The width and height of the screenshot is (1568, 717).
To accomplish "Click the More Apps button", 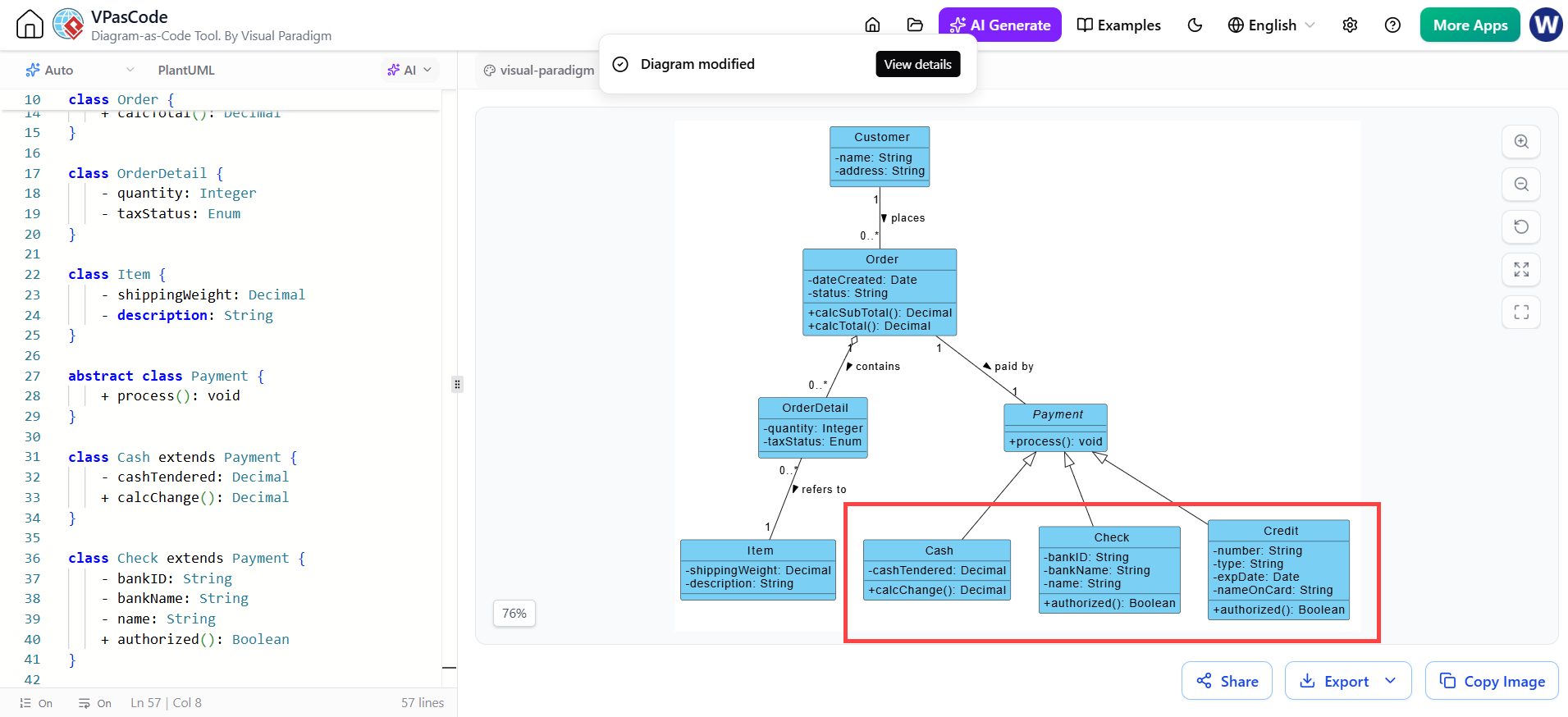I will tap(1470, 25).
